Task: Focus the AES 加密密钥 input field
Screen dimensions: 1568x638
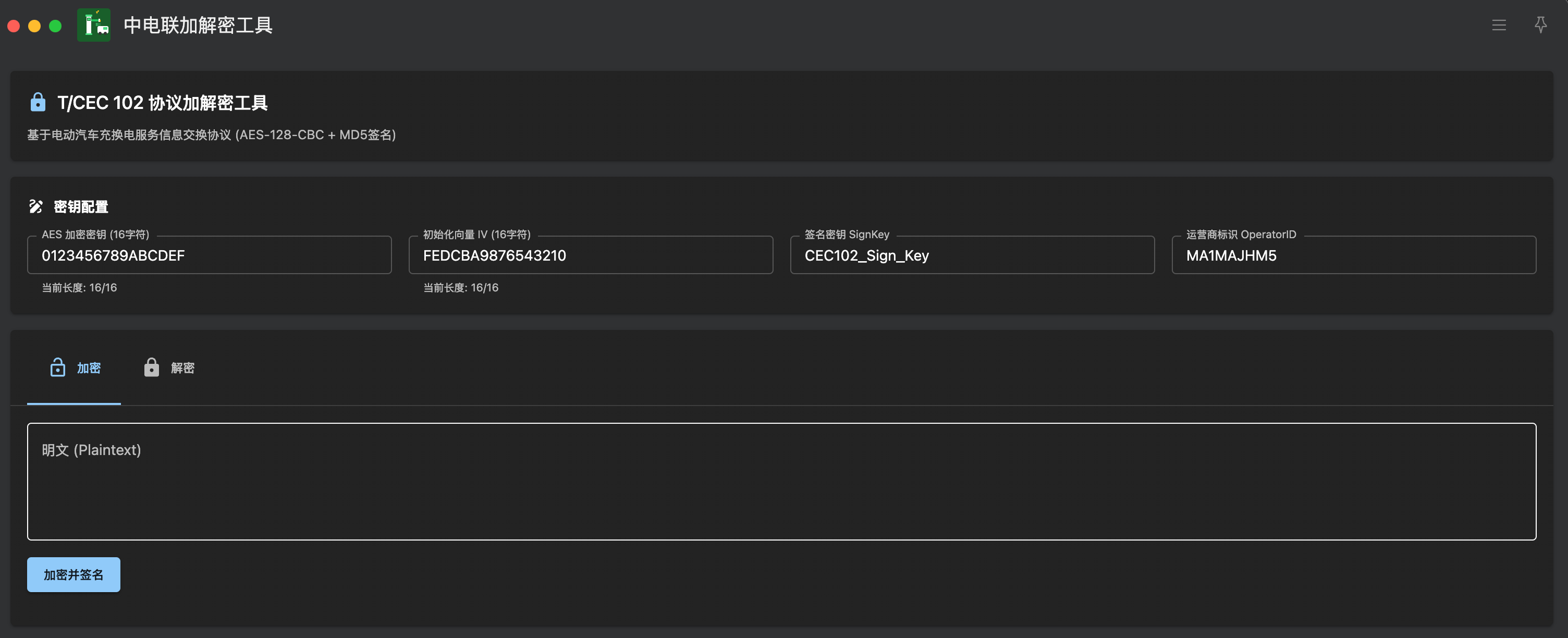Action: pyautogui.click(x=209, y=256)
